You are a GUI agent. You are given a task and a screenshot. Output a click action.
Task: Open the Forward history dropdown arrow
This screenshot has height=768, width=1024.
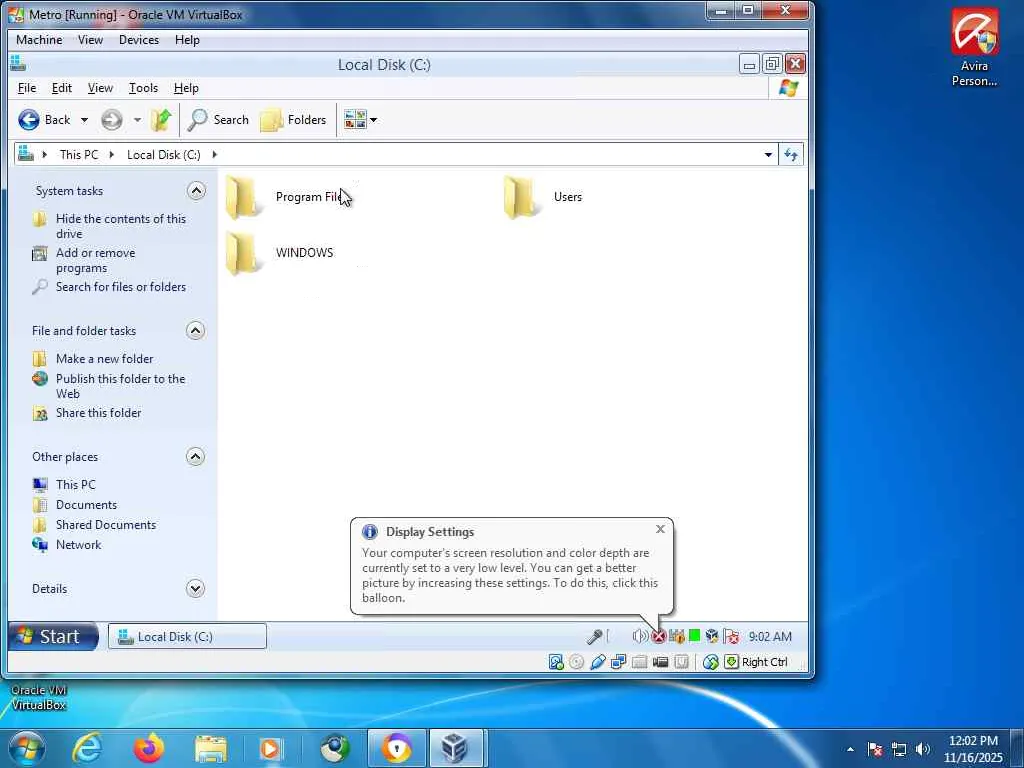[x=137, y=120]
